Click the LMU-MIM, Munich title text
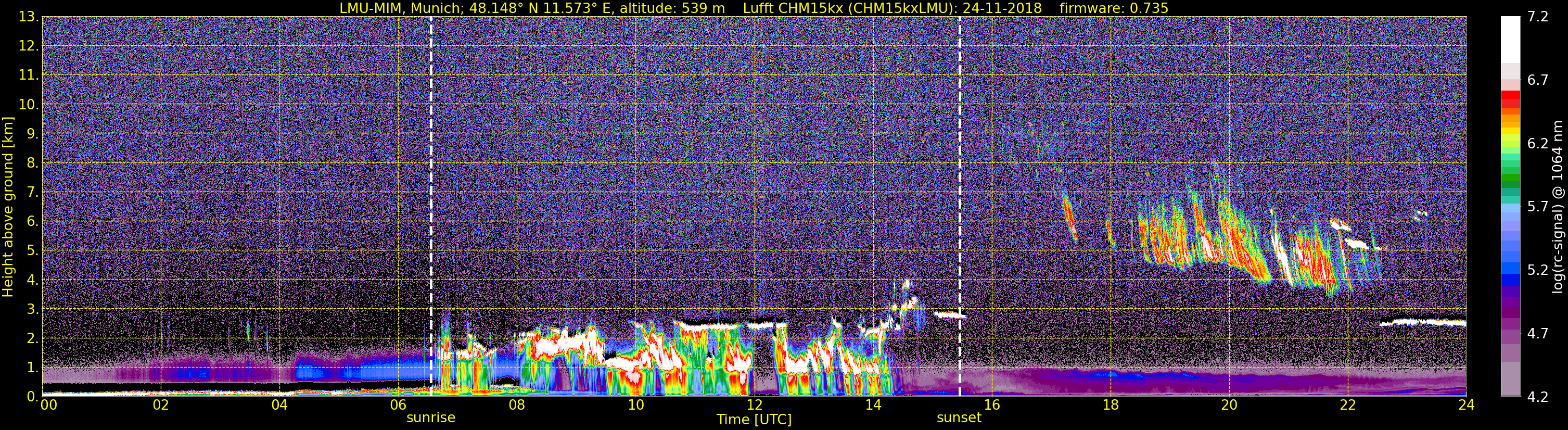1568x430 pixels. tap(402, 8)
